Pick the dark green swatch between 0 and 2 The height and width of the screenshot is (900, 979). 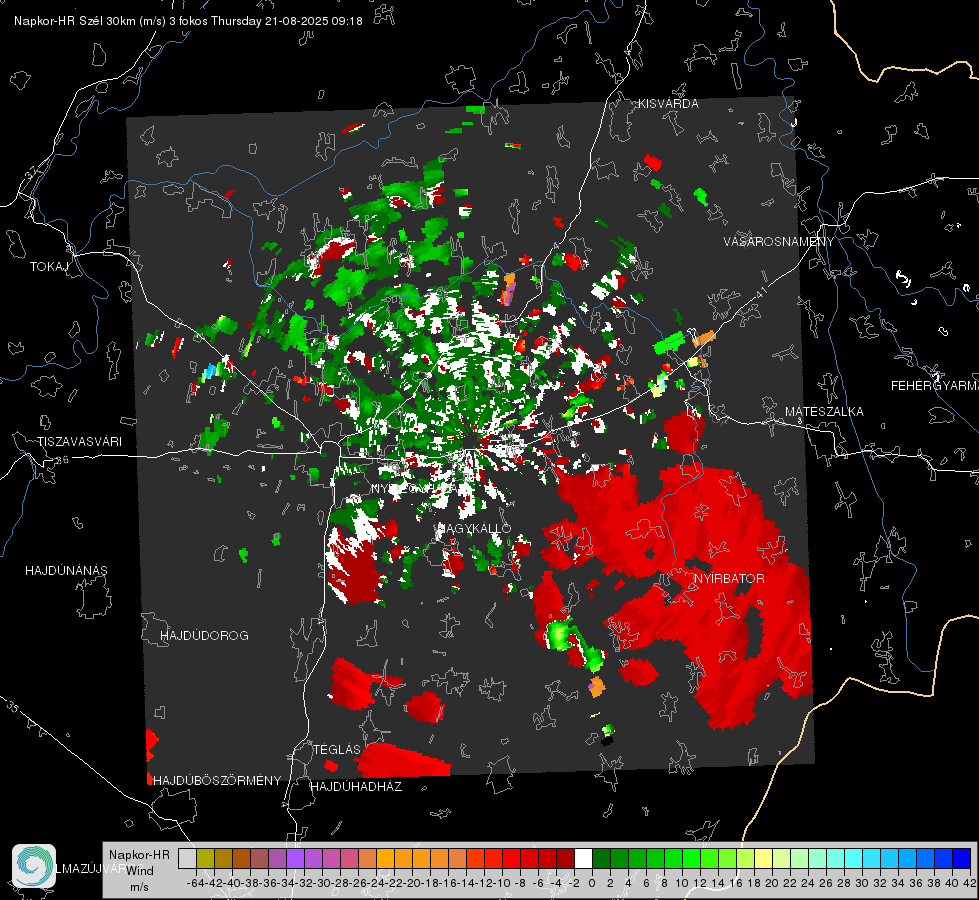click(601, 858)
